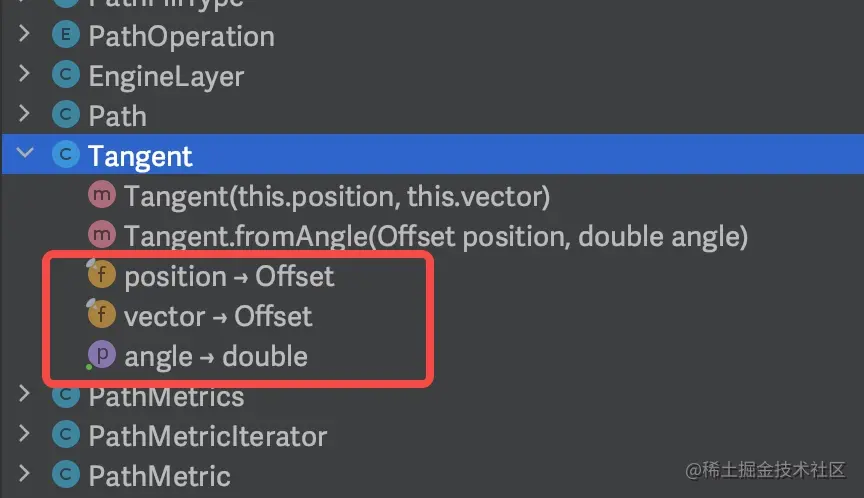Screen dimensions: 864x498
Task: Click the vector field icon
Action: click(x=103, y=316)
